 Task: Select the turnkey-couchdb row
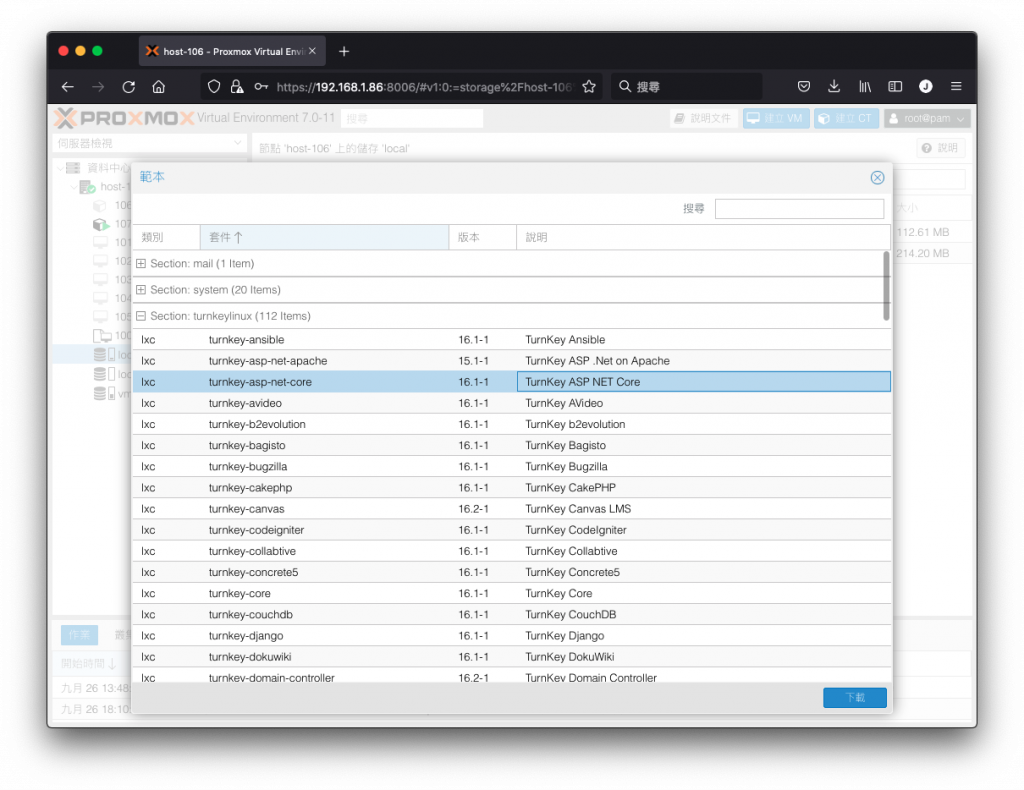[511, 614]
